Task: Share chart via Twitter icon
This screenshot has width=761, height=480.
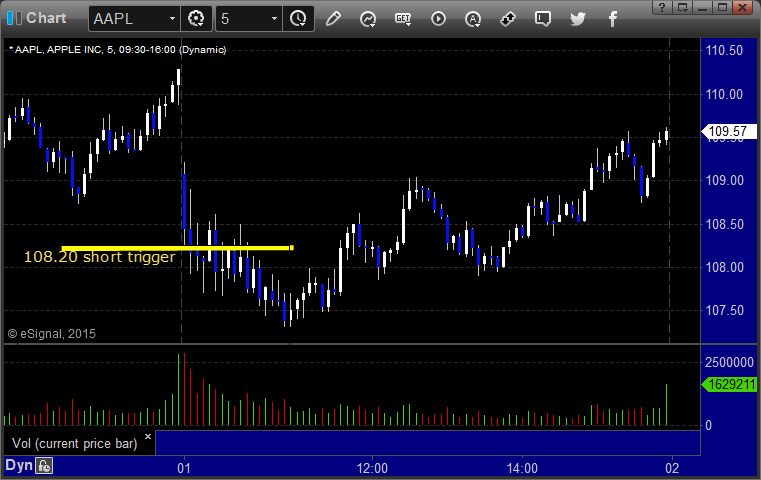Action: 578,19
